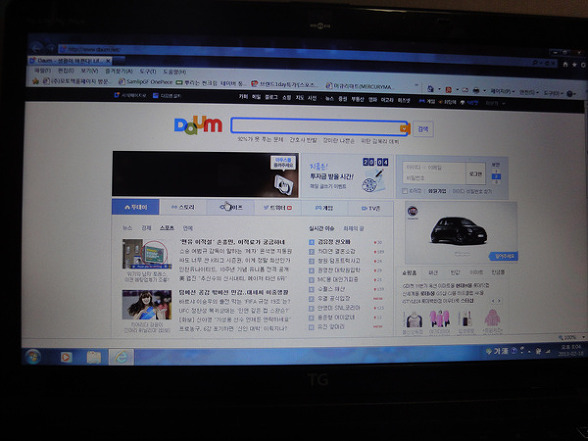588x441 pixels.
Task: Click the IE home icon in the command bar
Action: pyautogui.click(x=430, y=89)
